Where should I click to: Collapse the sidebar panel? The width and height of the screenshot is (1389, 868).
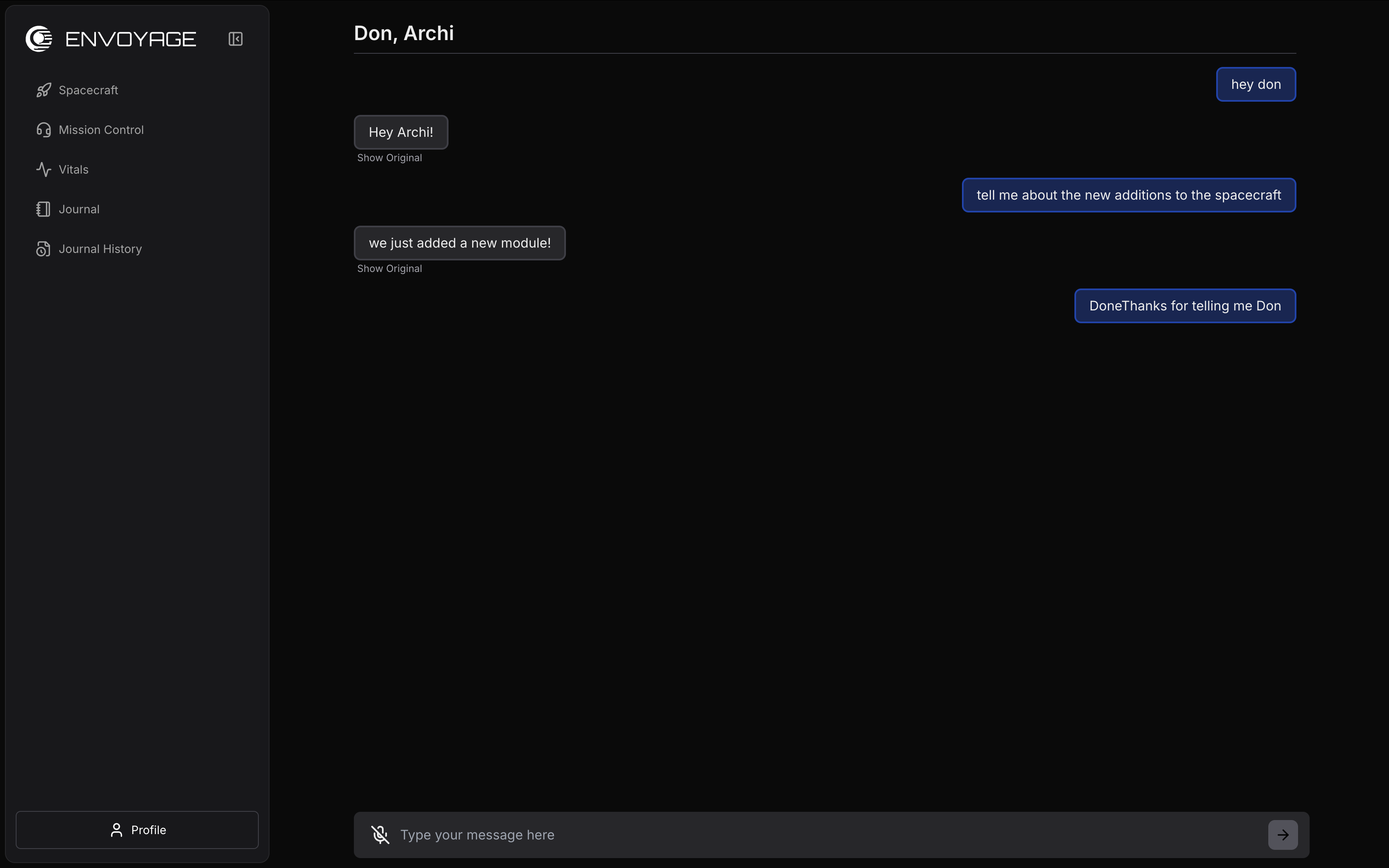coord(235,39)
